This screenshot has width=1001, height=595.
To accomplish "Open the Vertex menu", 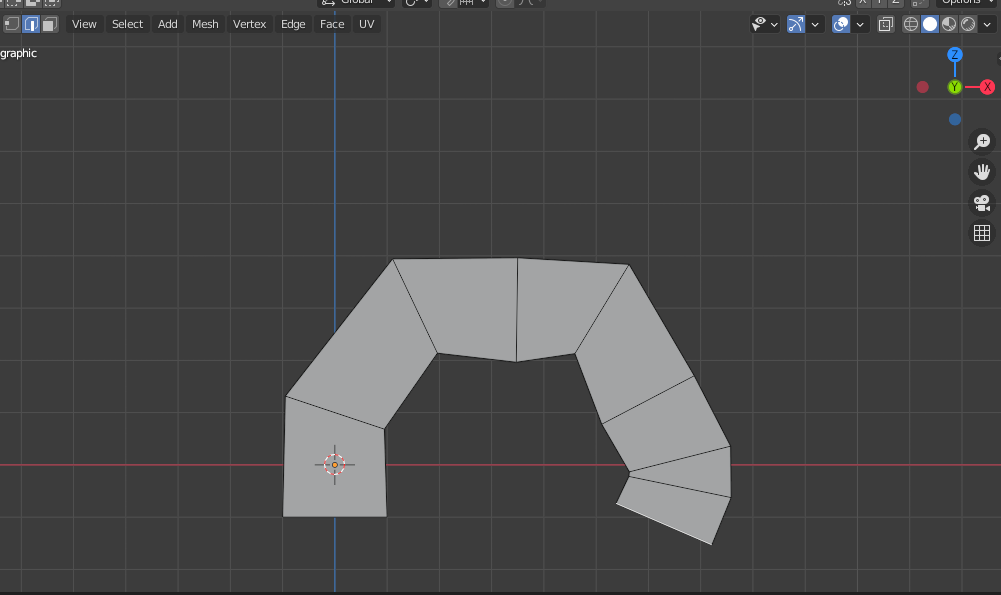I will pos(249,24).
